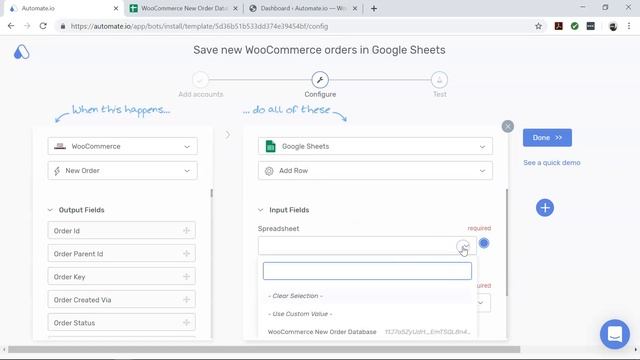
Task: Switch to the Automate.io tab
Action: tap(63, 8)
